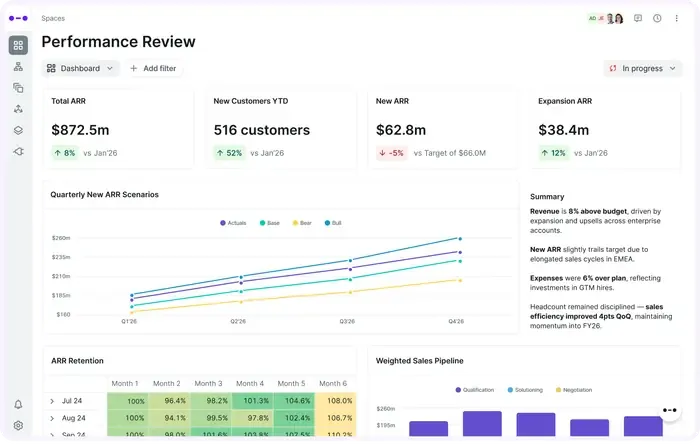Click the AD user badge
700x444 pixels.
592,18
